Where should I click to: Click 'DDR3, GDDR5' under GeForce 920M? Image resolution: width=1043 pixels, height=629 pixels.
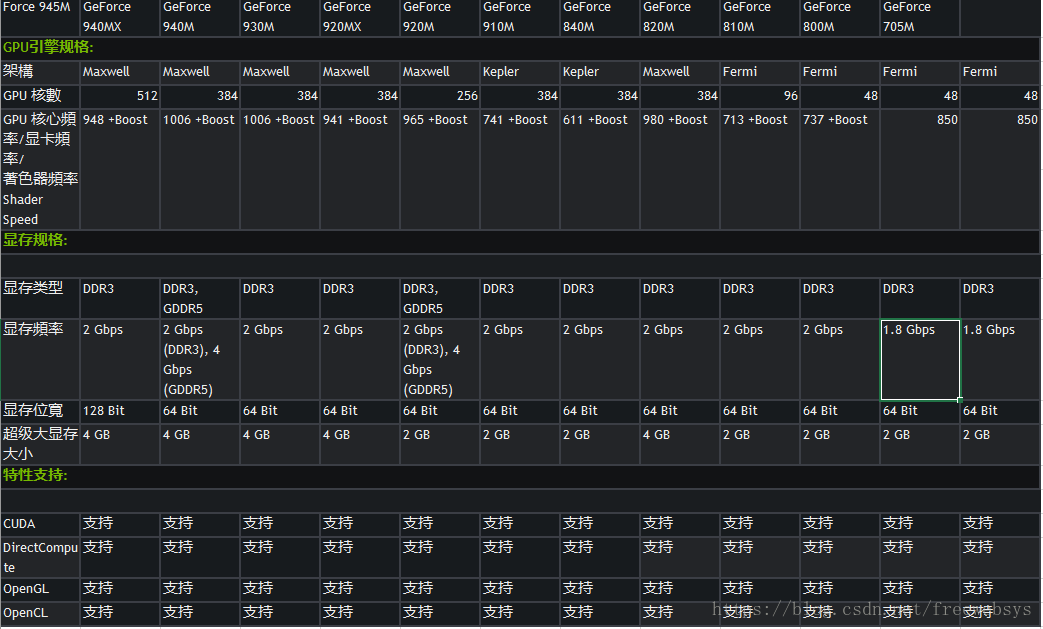tap(440, 298)
